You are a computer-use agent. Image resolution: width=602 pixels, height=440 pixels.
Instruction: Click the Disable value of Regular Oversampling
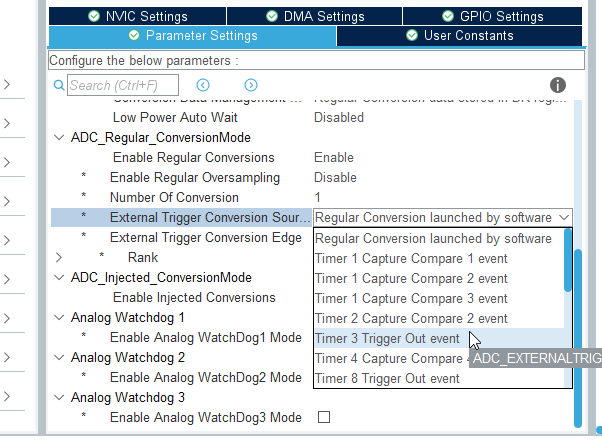[335, 177]
